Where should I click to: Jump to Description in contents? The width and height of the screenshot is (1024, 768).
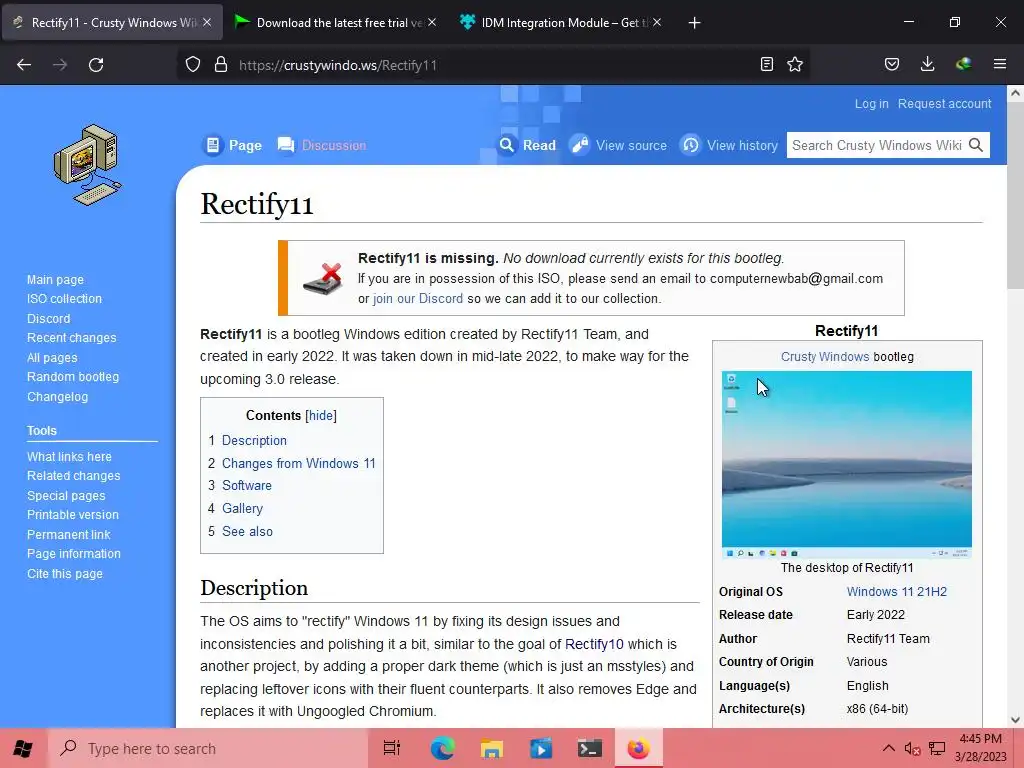coord(254,441)
